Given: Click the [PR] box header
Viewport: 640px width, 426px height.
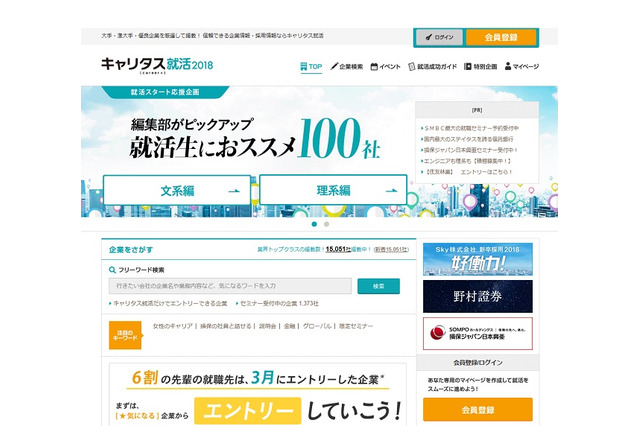Looking at the screenshot, I should pos(477,110).
